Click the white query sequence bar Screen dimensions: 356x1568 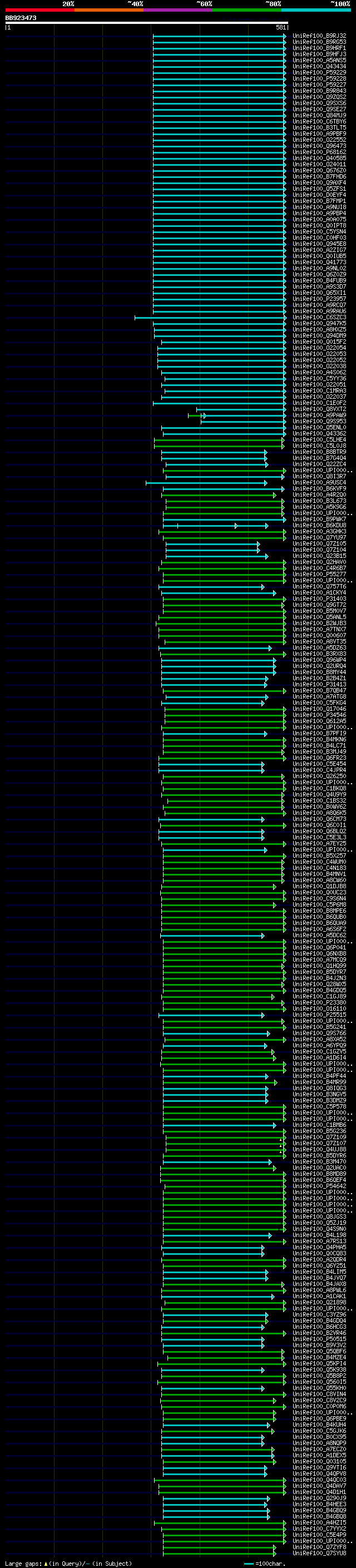click(x=147, y=22)
